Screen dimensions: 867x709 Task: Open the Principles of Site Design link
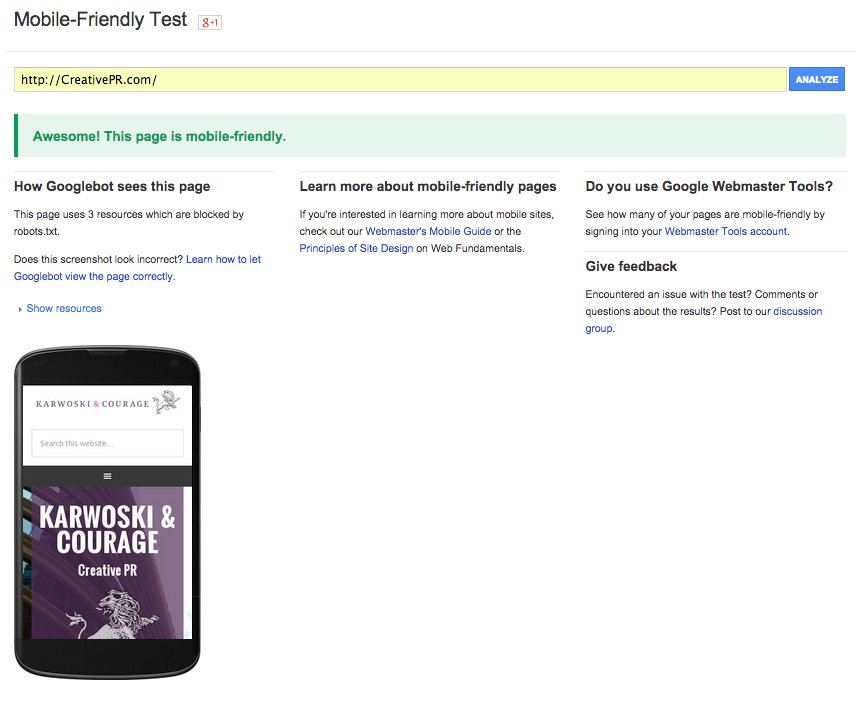pyautogui.click(x=354, y=248)
